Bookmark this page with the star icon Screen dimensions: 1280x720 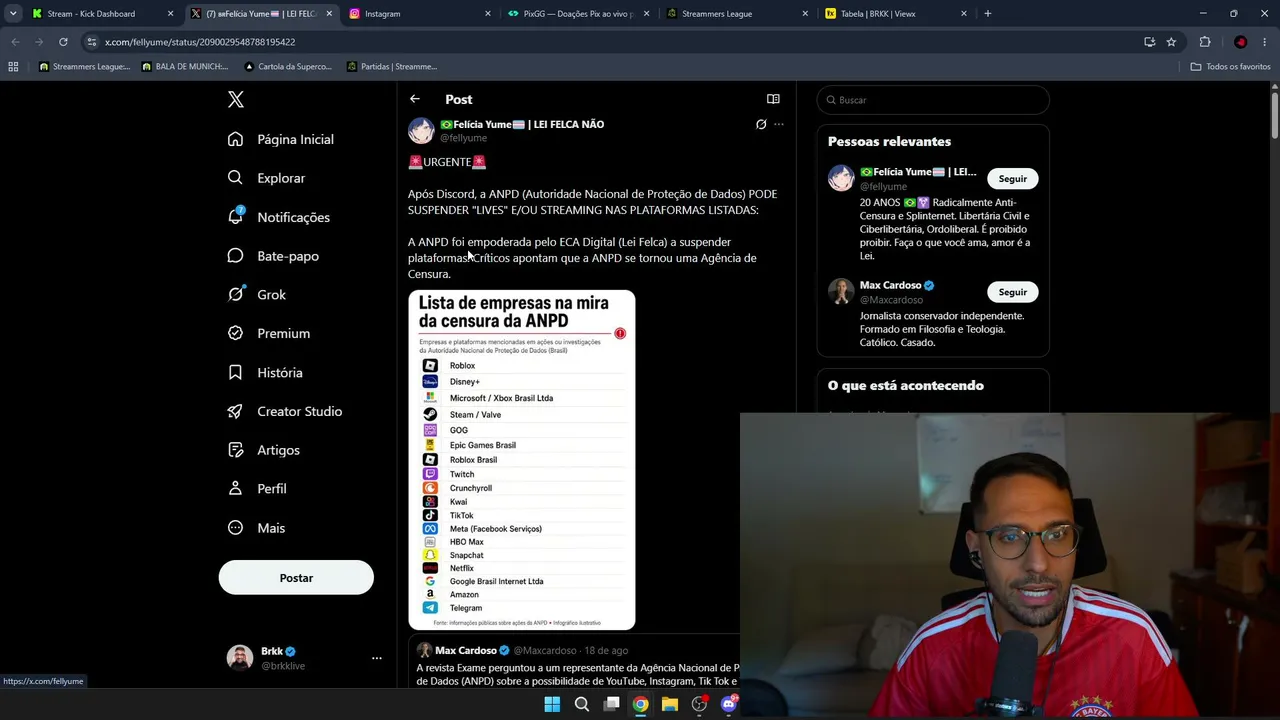point(1171,42)
